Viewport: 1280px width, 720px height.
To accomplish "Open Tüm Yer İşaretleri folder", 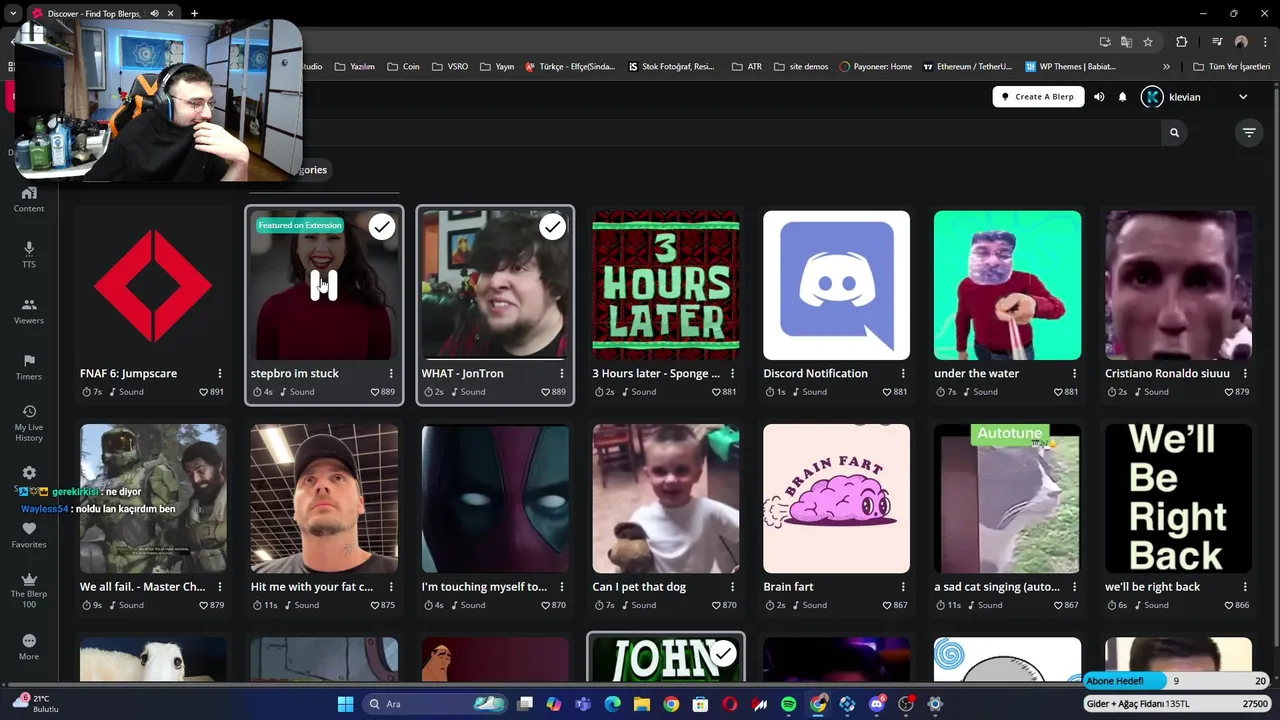I will pos(1232,67).
